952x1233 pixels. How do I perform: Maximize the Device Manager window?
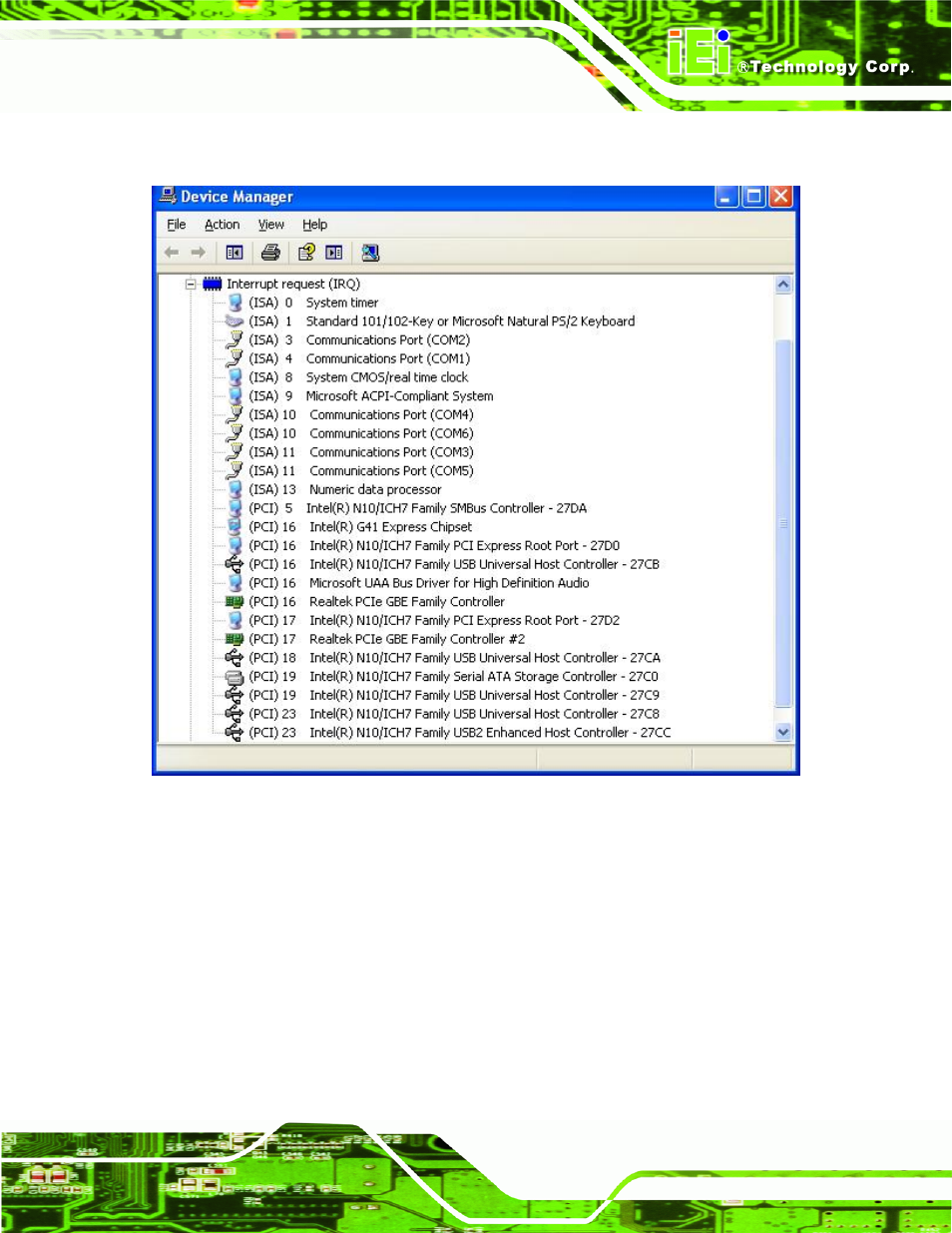coord(754,197)
